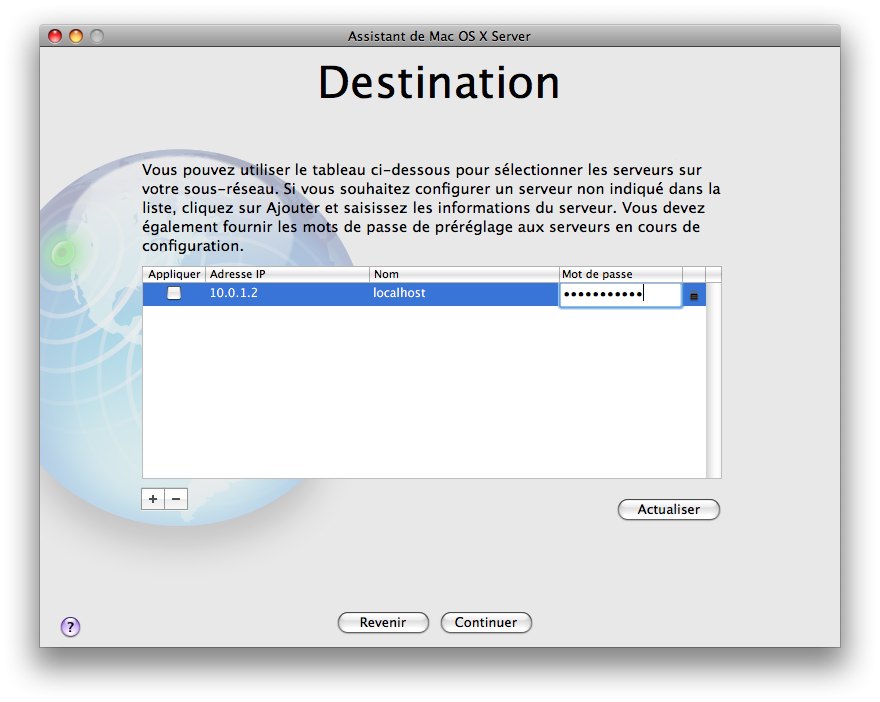Close the assistant window with red button
Viewport: 880px width, 702px height.
55,36
